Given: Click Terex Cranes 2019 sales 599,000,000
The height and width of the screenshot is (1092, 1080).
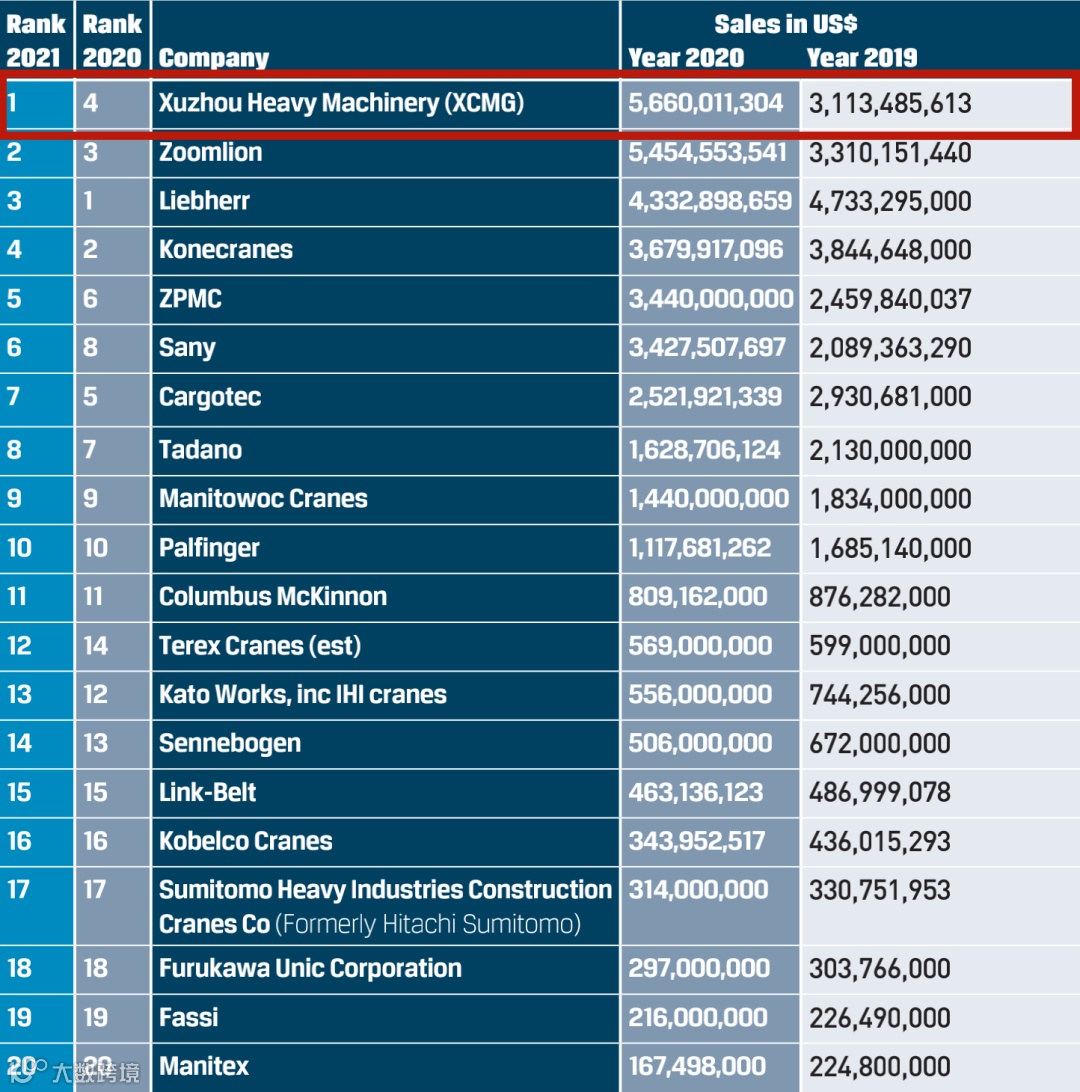Looking at the screenshot, I should coord(879,646).
